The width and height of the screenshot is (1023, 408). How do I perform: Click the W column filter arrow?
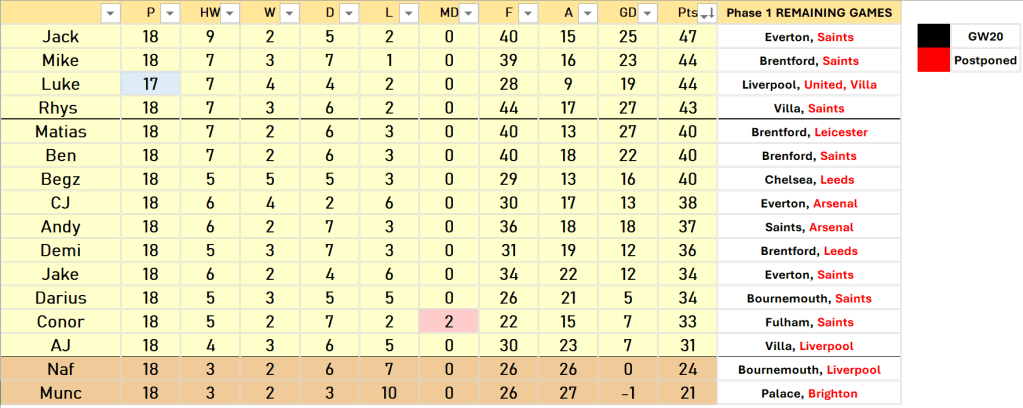click(x=290, y=13)
